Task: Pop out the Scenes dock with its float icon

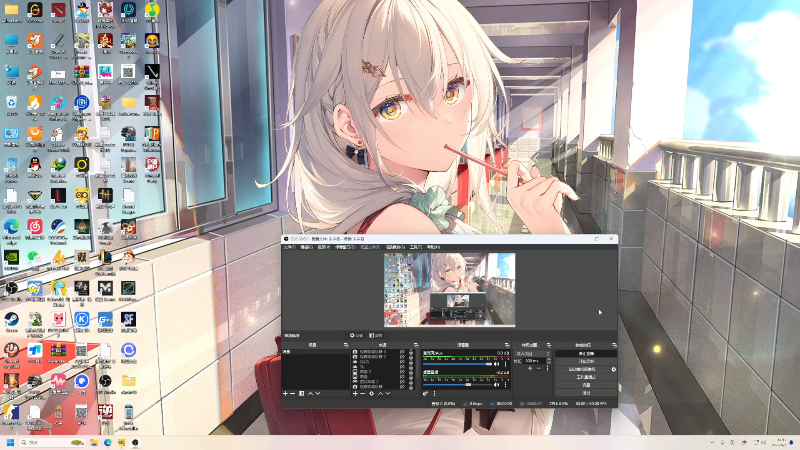Action: pyautogui.click(x=346, y=345)
